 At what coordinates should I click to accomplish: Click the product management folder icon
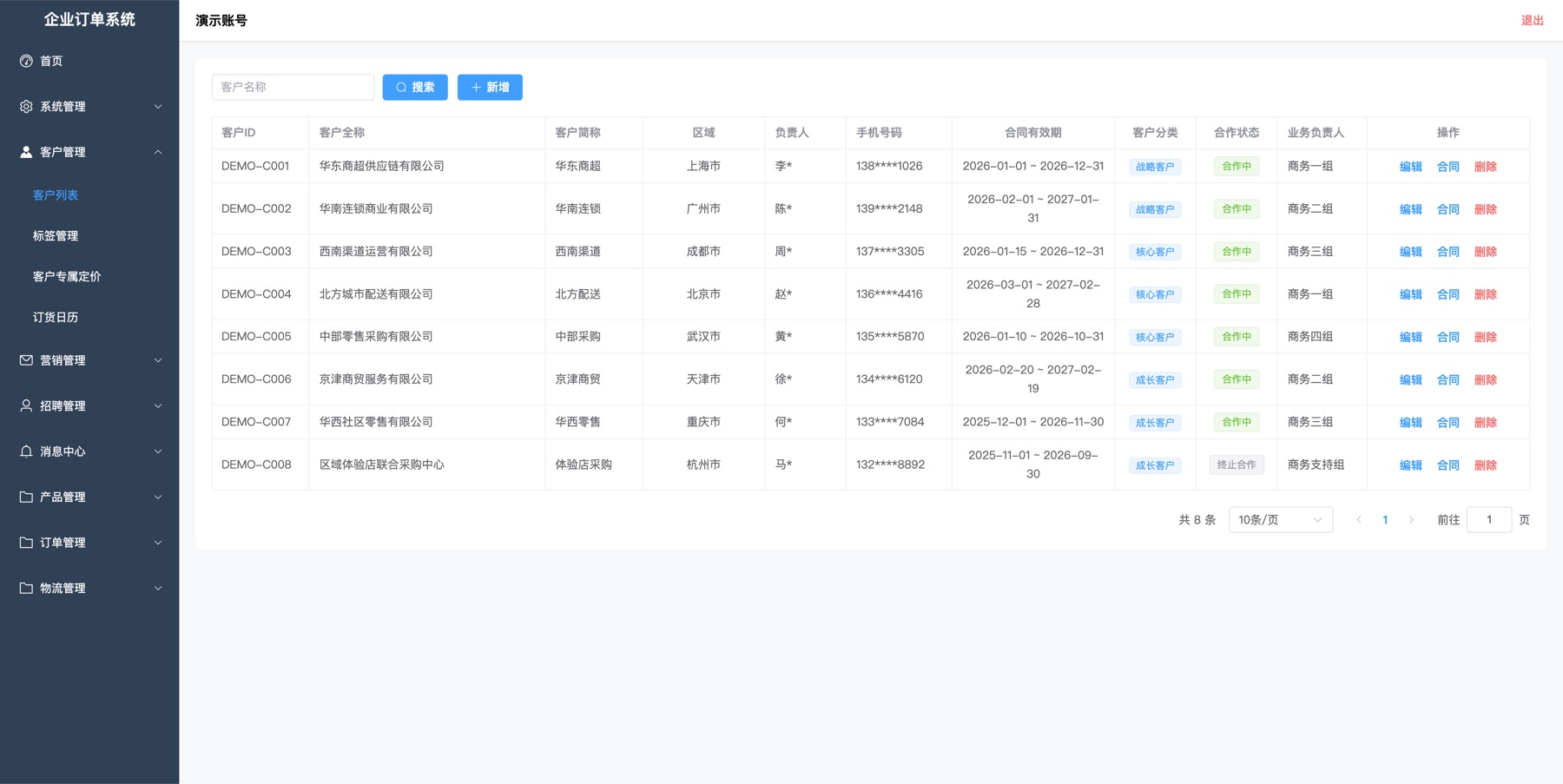[26, 497]
